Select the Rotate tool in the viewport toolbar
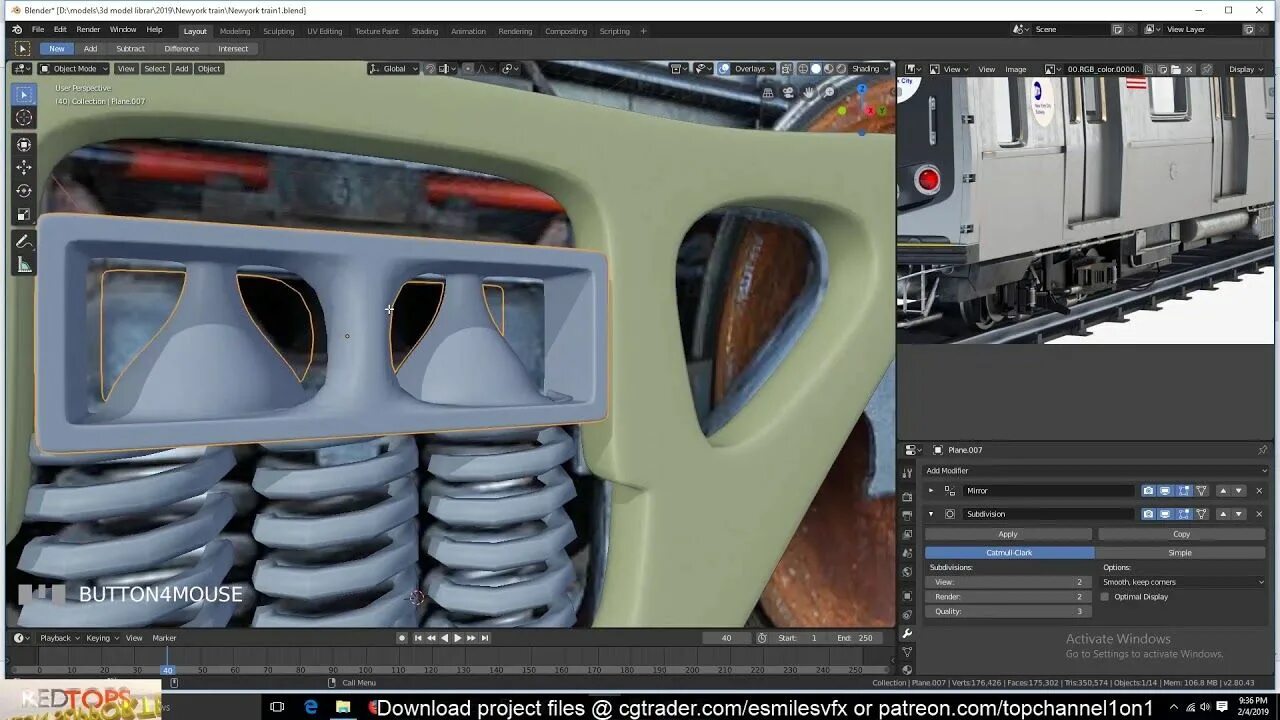1280x720 pixels. point(24,190)
